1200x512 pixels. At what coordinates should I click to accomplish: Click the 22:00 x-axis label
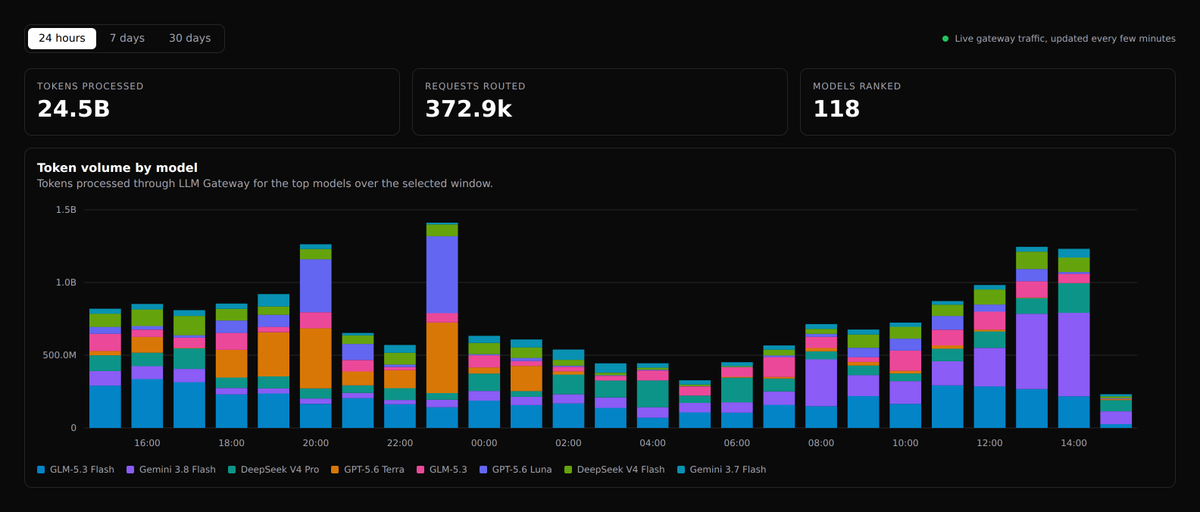pos(400,443)
